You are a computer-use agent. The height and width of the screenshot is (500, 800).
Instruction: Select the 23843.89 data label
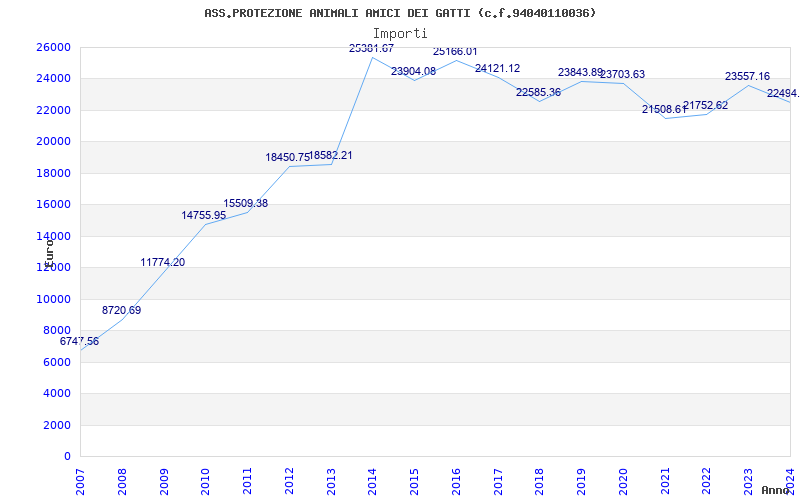(580, 72)
